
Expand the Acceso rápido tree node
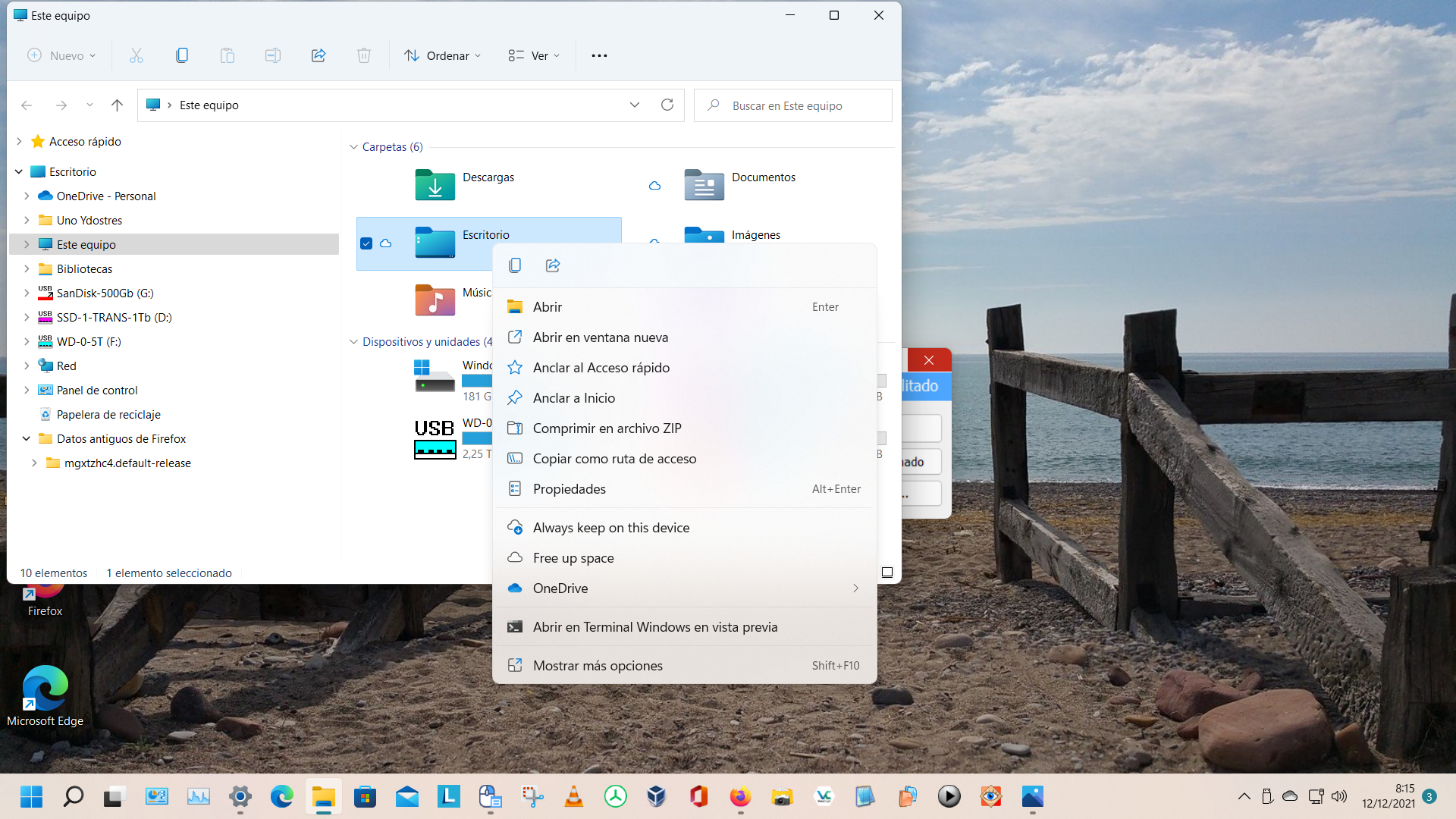coord(19,142)
